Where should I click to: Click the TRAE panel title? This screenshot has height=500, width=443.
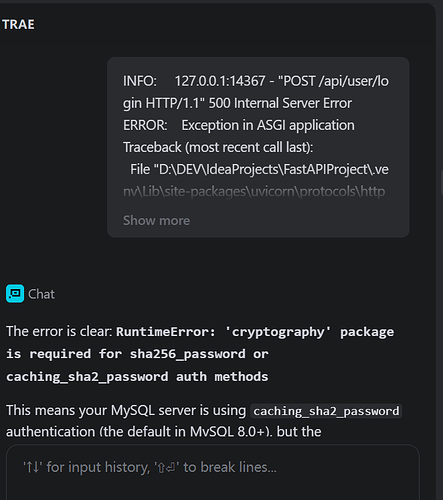pyautogui.click(x=18, y=24)
